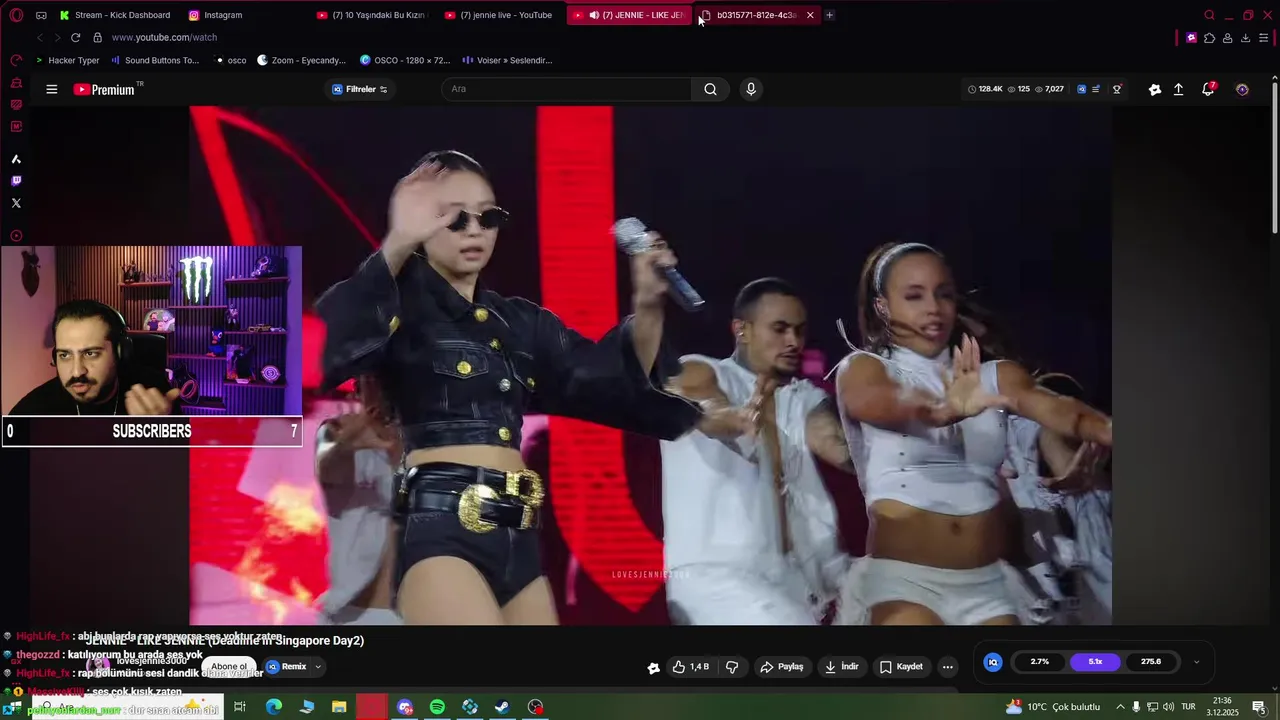
Task: Open the '10 Yaşındaki Bu Kızın' tab
Action: 371,15
